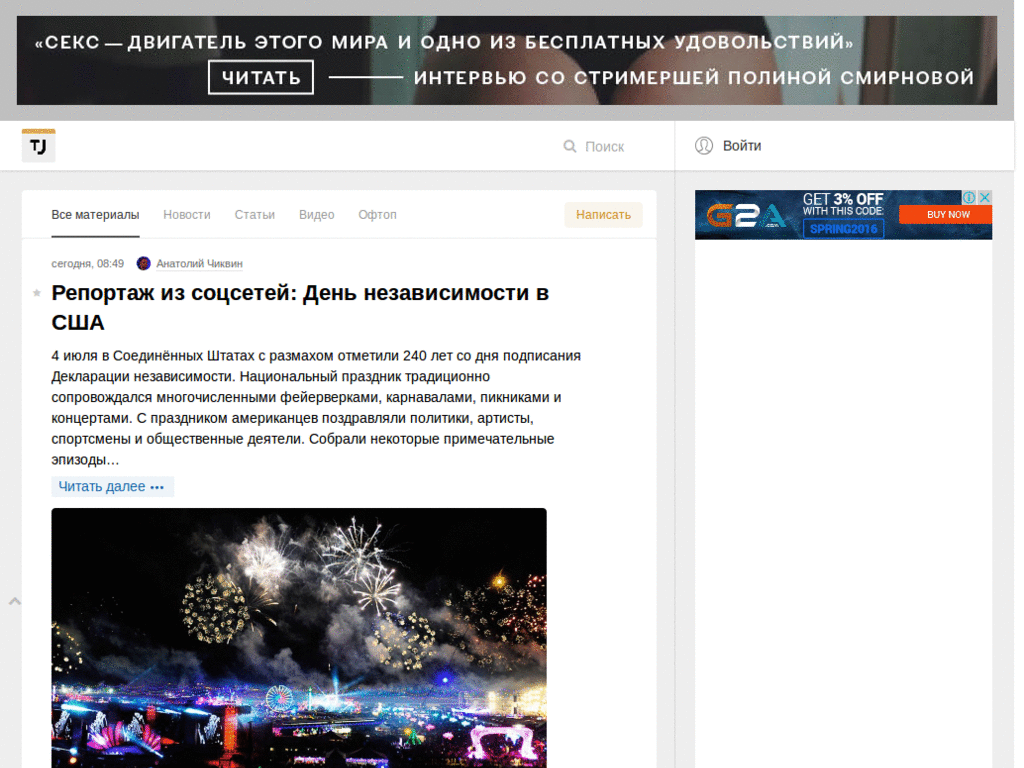Click the scroll-to-top chevron arrow

15,600
